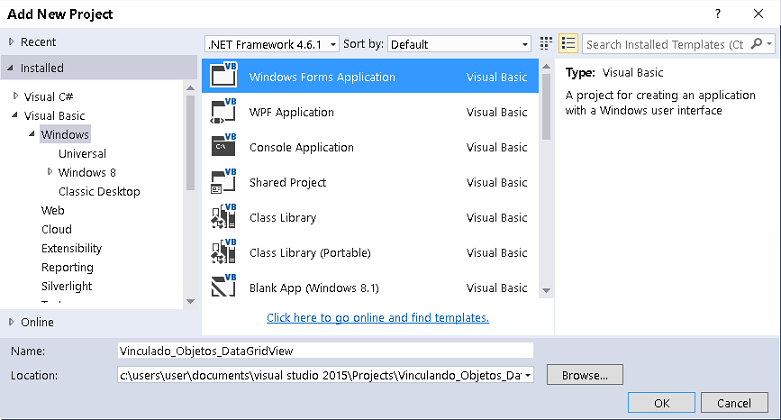This screenshot has width=781, height=420.
Task: Select the Class Library template icon
Action: (223, 217)
